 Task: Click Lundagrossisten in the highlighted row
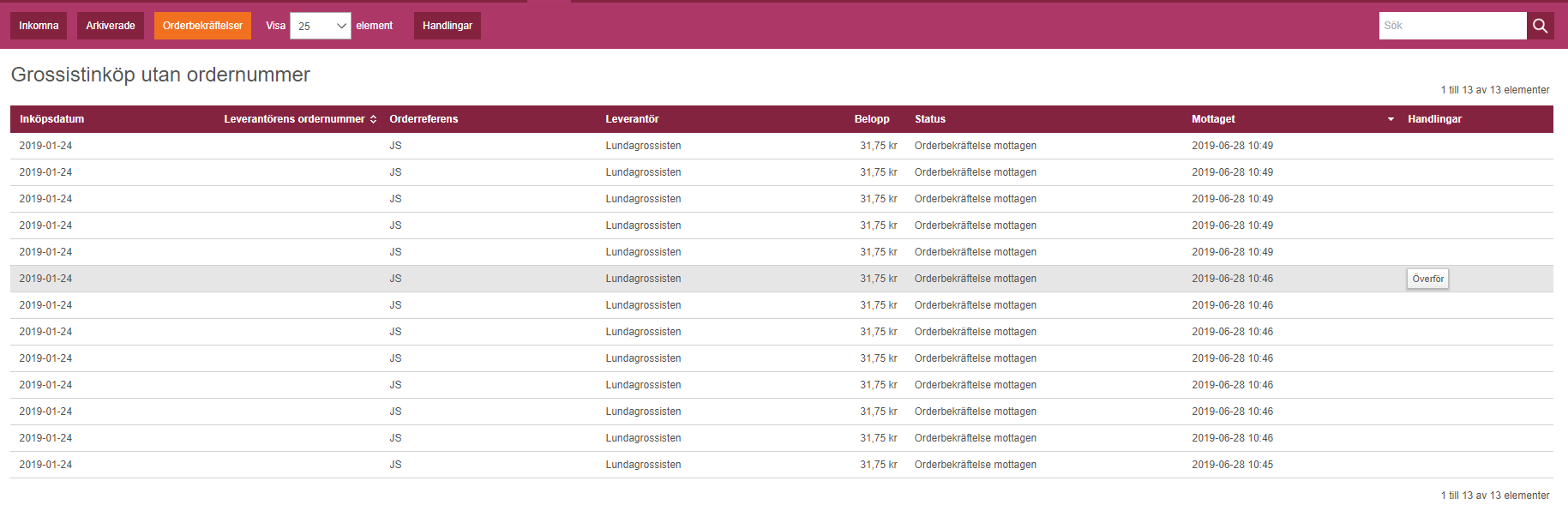click(643, 279)
